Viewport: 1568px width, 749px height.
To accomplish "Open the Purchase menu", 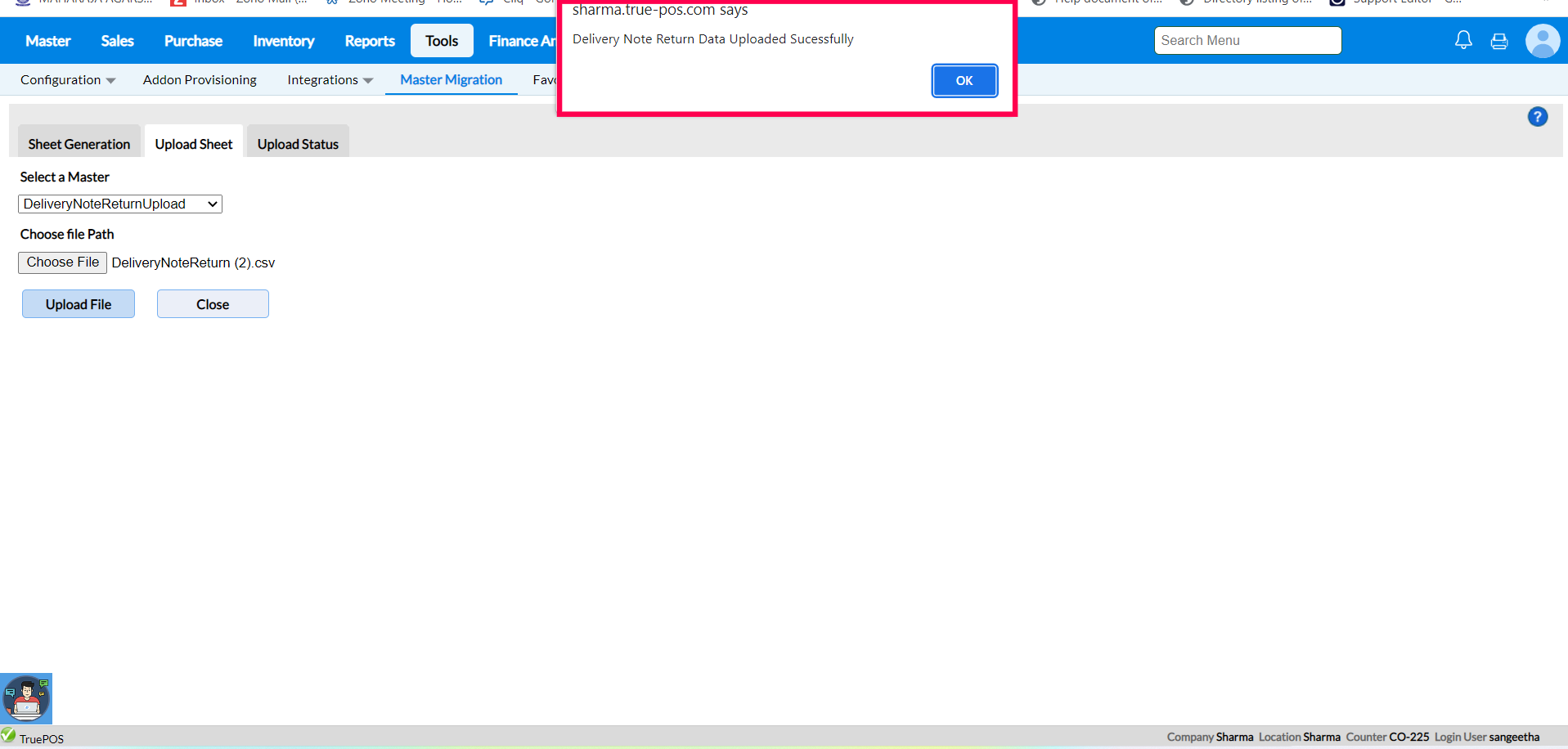I will click(193, 41).
